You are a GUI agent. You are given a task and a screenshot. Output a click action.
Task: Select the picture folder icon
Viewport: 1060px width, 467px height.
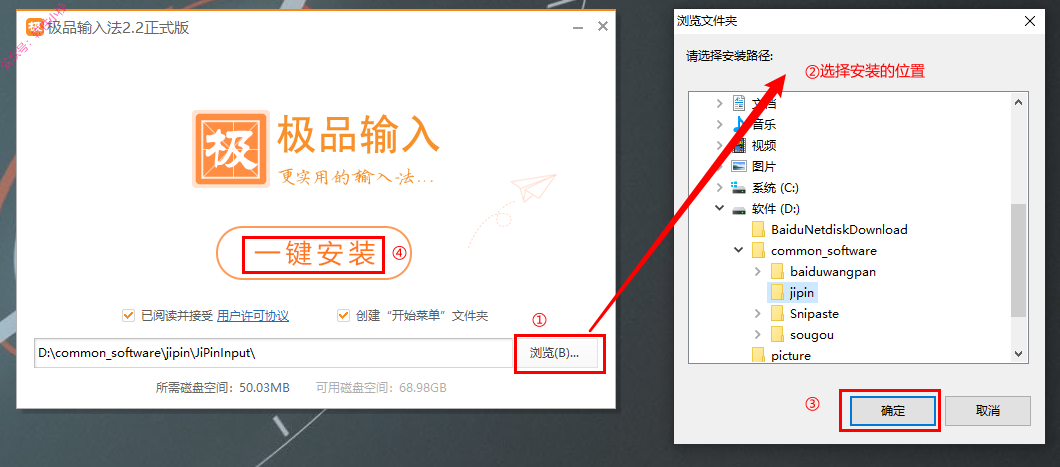click(758, 355)
